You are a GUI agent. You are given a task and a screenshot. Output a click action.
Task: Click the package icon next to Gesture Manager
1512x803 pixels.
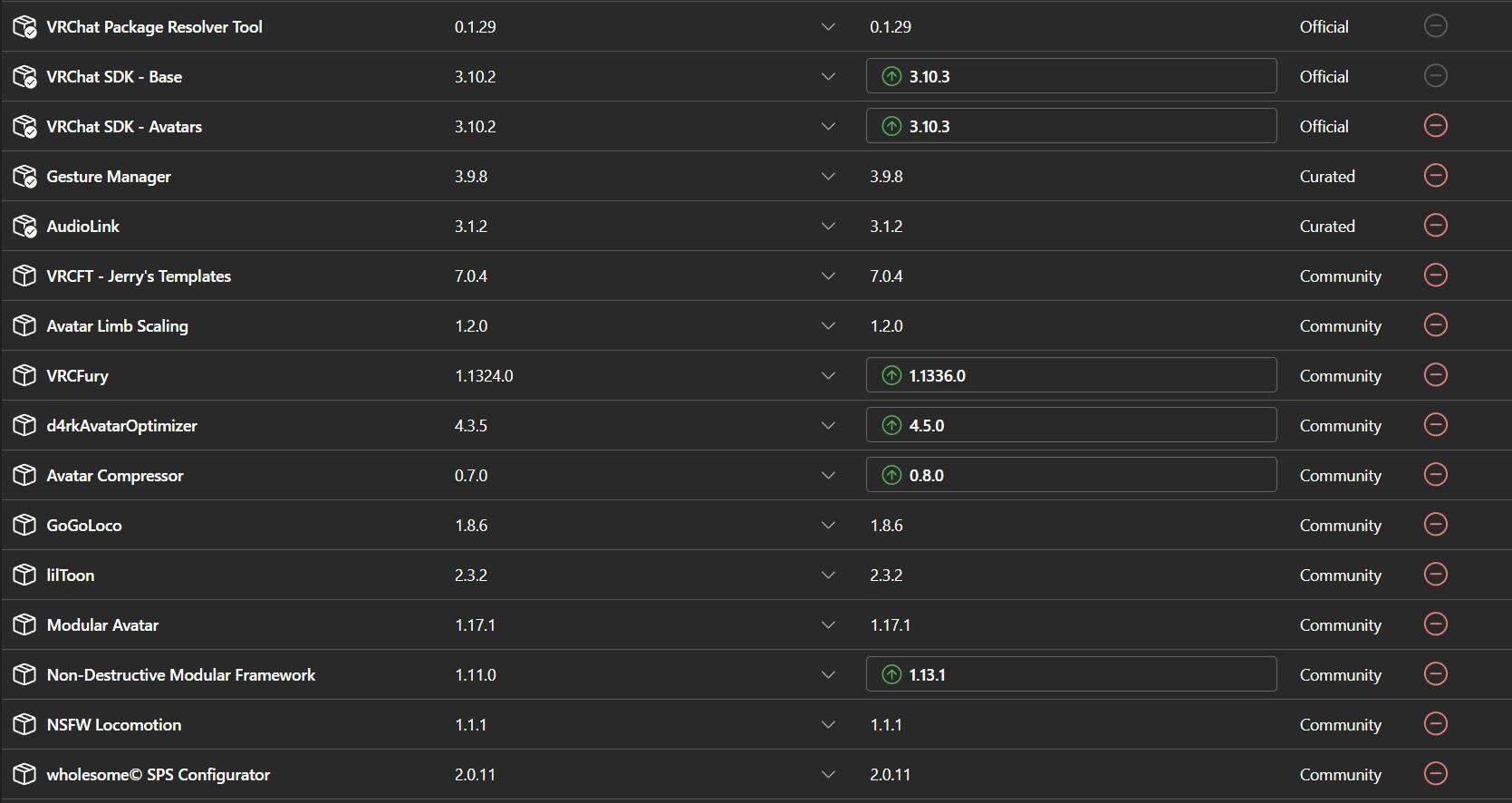(x=24, y=176)
